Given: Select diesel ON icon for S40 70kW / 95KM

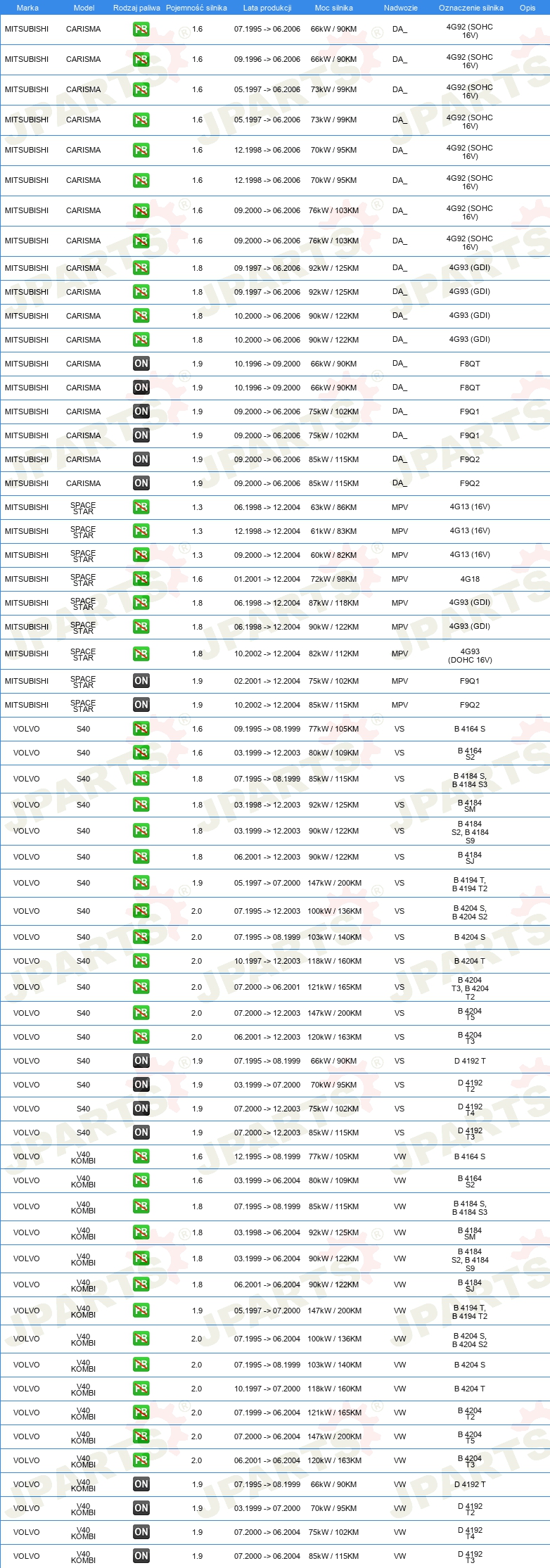Looking at the screenshot, I should point(141,1085).
